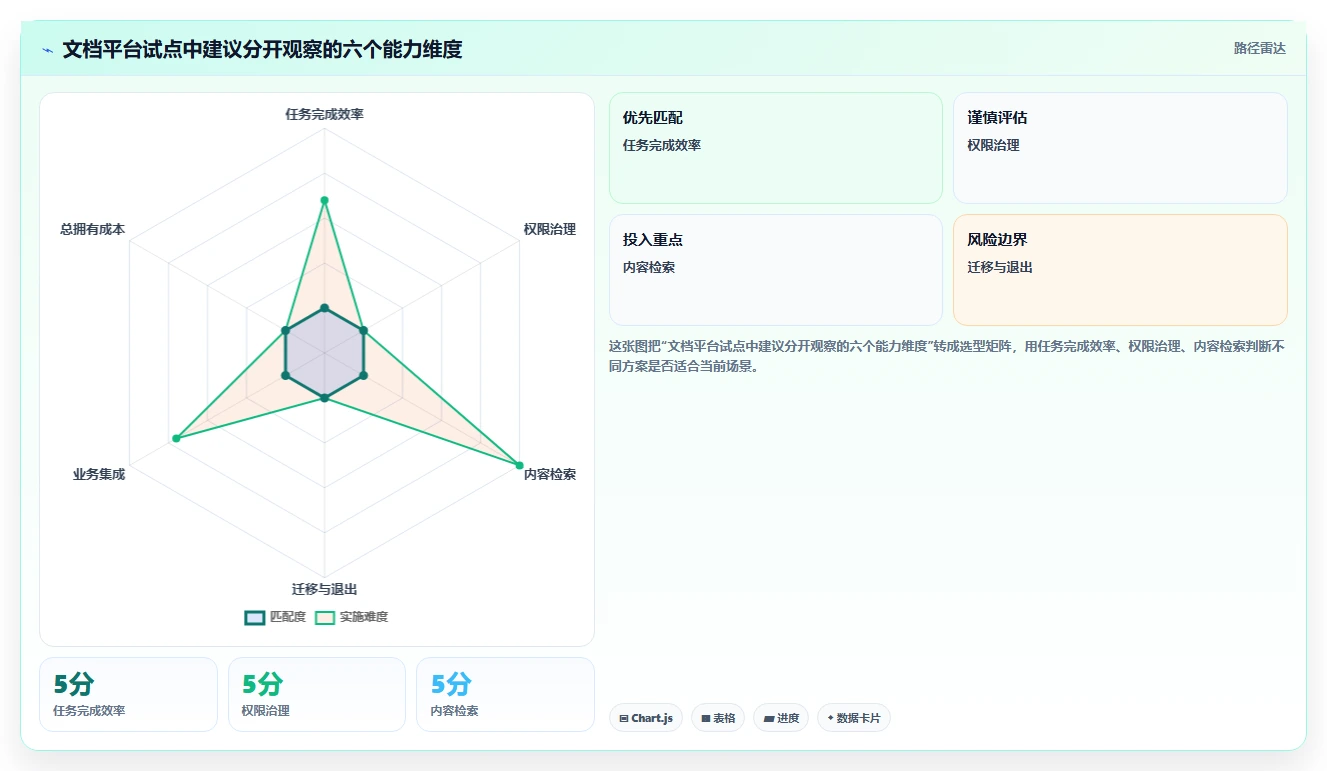
Task: Click the 内容检索 radar axis label
Action: [550, 474]
